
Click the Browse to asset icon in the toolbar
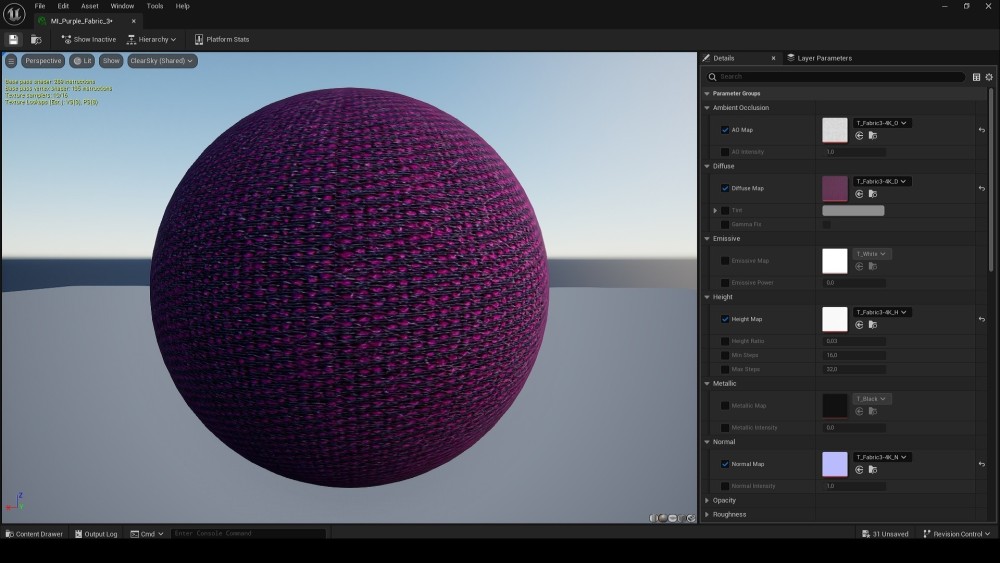(36, 39)
